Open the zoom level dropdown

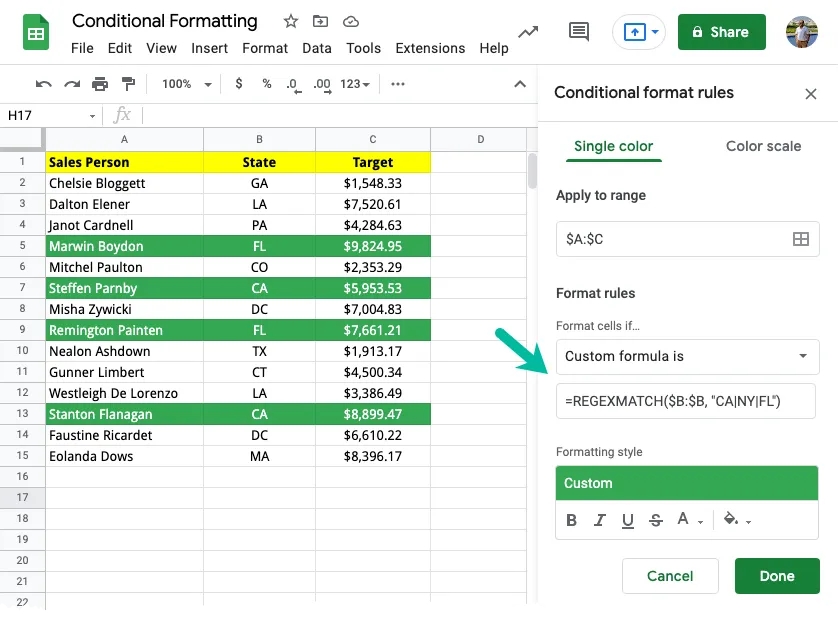click(x=182, y=84)
